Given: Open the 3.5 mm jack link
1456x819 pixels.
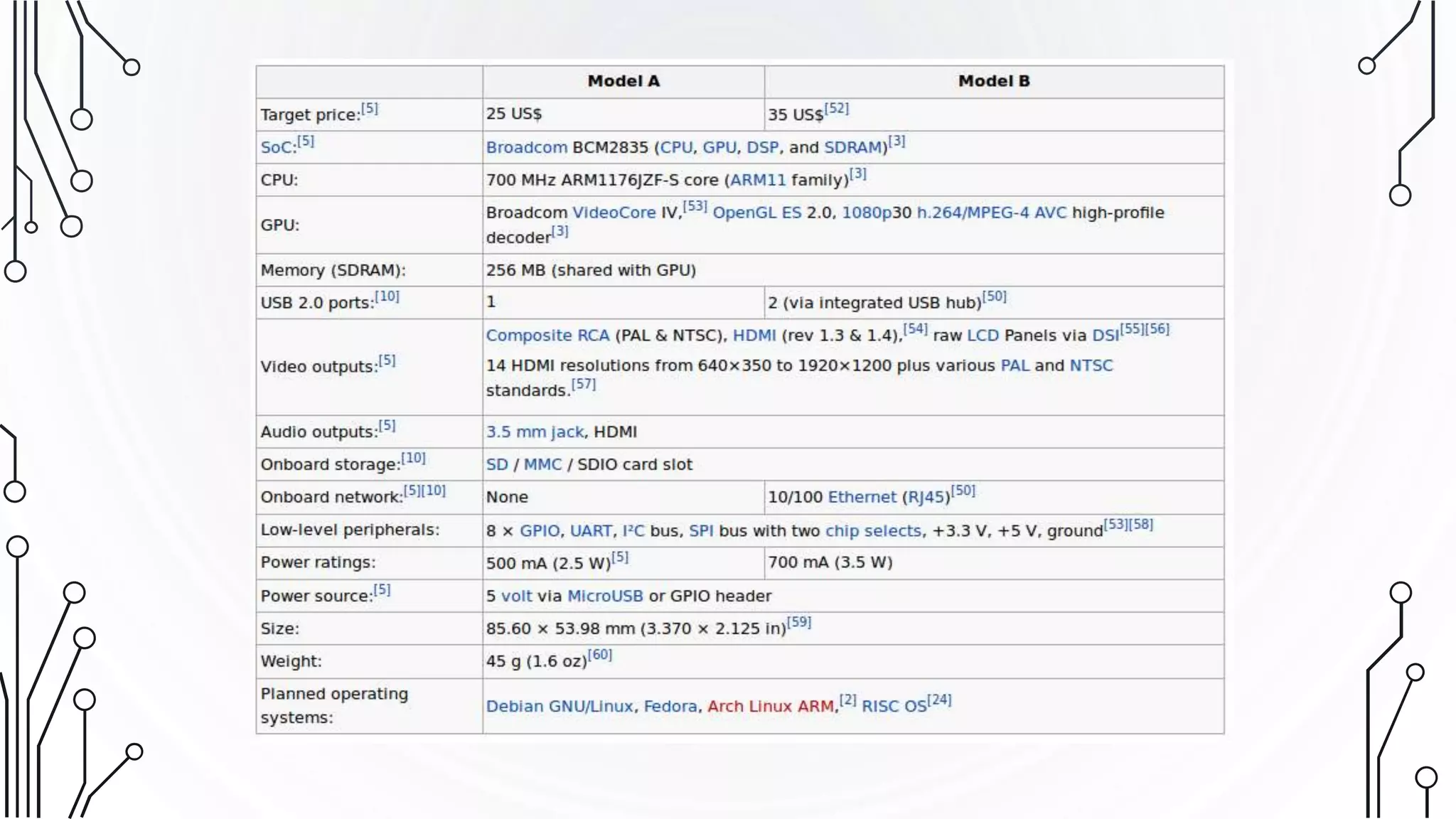Looking at the screenshot, I should coord(535,432).
